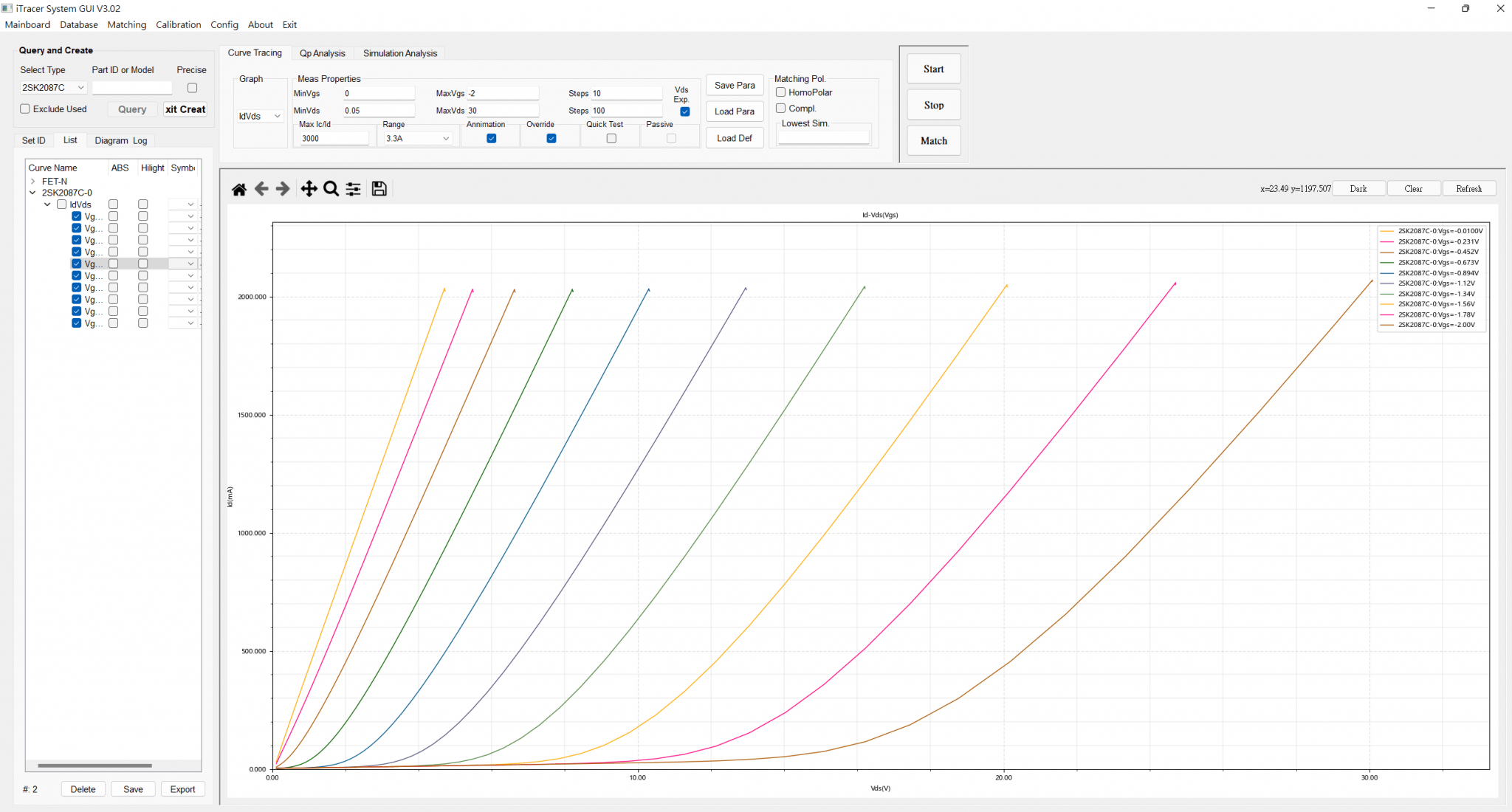Open subplot configuration sliders tool
1512x812 pixels.
point(354,189)
